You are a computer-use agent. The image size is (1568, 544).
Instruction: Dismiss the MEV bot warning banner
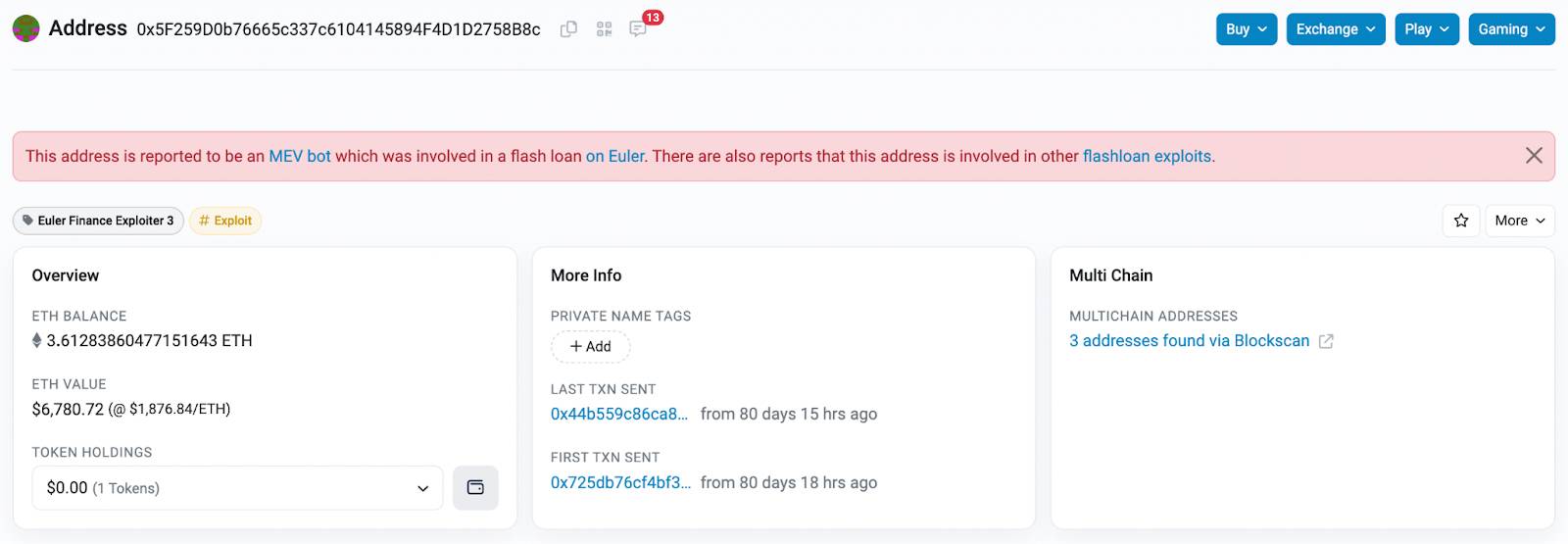[x=1534, y=156]
